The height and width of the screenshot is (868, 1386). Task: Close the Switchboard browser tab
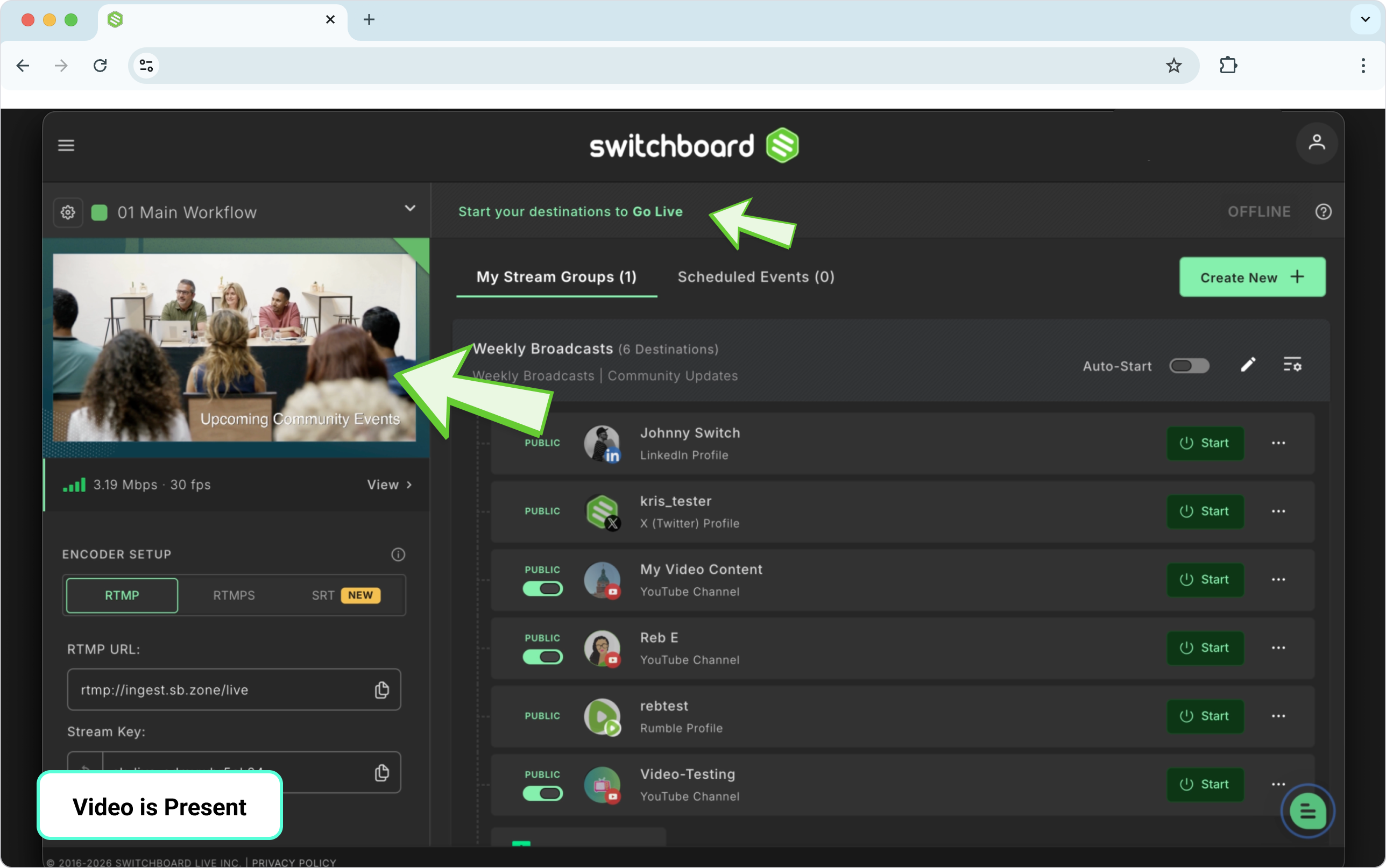tap(330, 19)
